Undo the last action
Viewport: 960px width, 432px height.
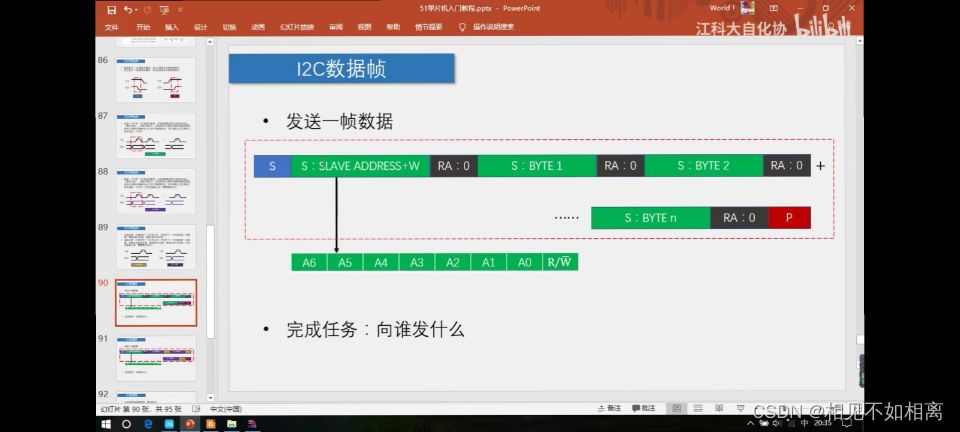point(127,10)
